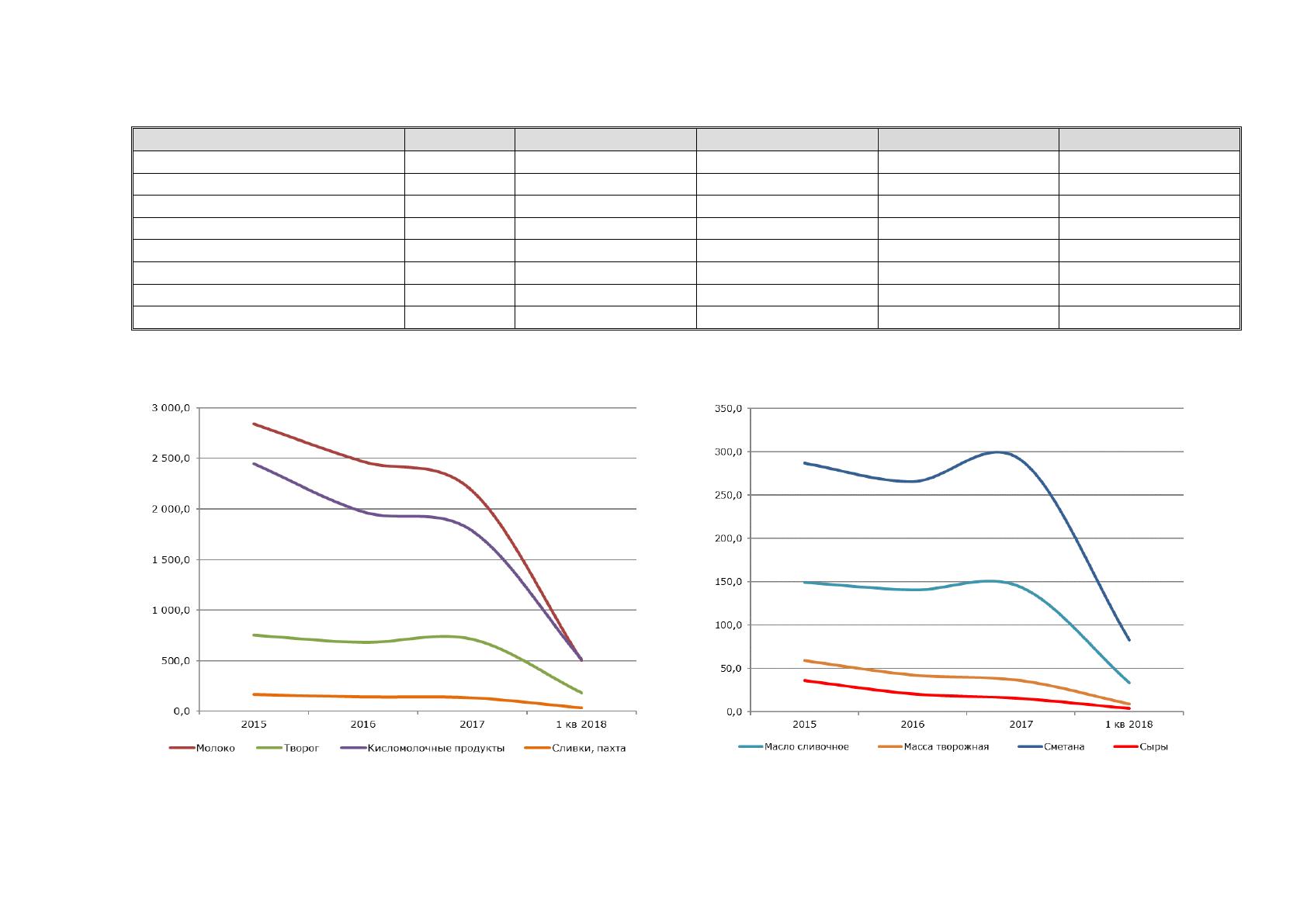This screenshot has width=1307, height=924.
Task: Select the Кисломолочные продукты legend entry
Action: [422, 749]
